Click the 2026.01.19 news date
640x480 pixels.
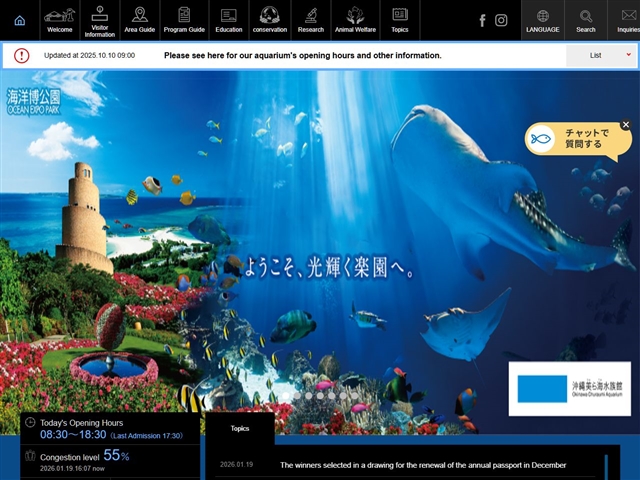pos(236,464)
